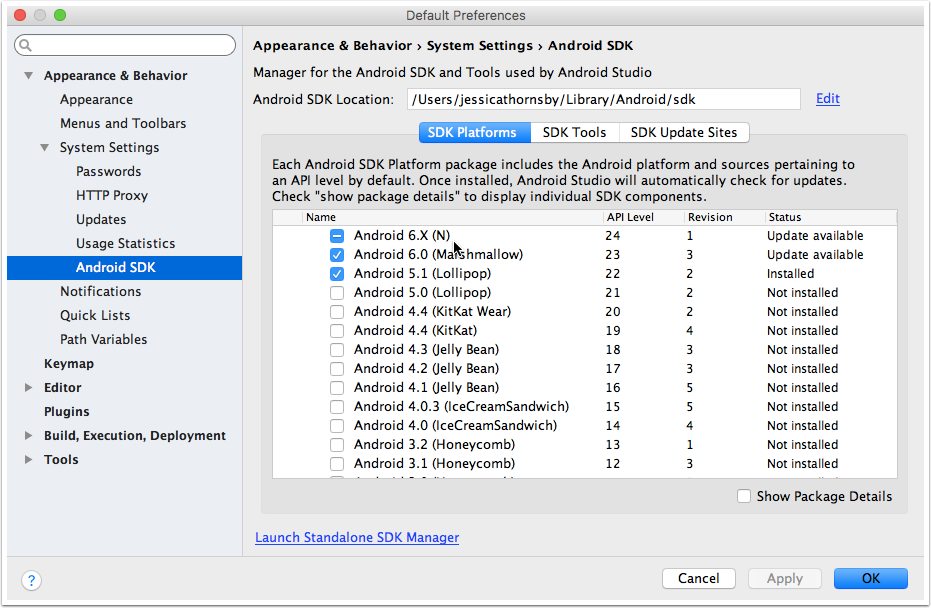Toggle the Android 6.X (N) checkbox
Screen dimensions: 931x608
[x=337, y=236]
